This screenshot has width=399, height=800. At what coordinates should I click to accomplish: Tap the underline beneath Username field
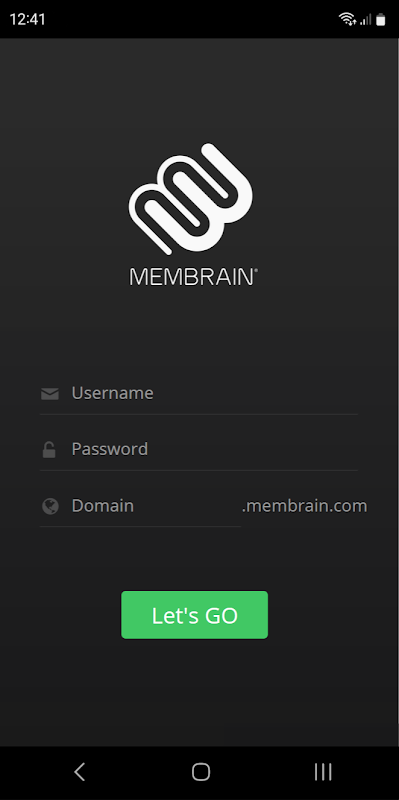(199, 414)
